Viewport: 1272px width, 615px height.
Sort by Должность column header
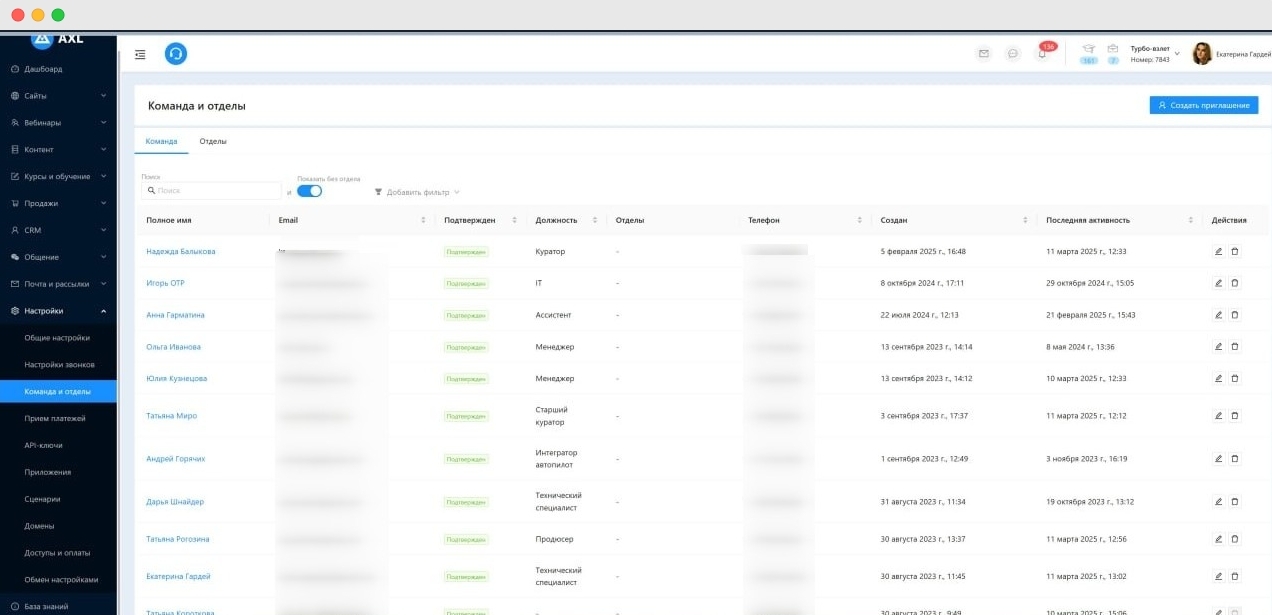[x=567, y=220]
